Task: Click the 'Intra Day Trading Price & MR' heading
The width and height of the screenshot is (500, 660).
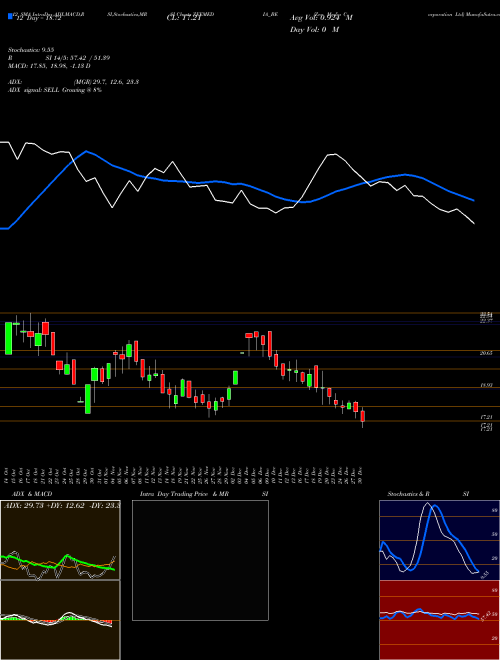Action: click(185, 494)
